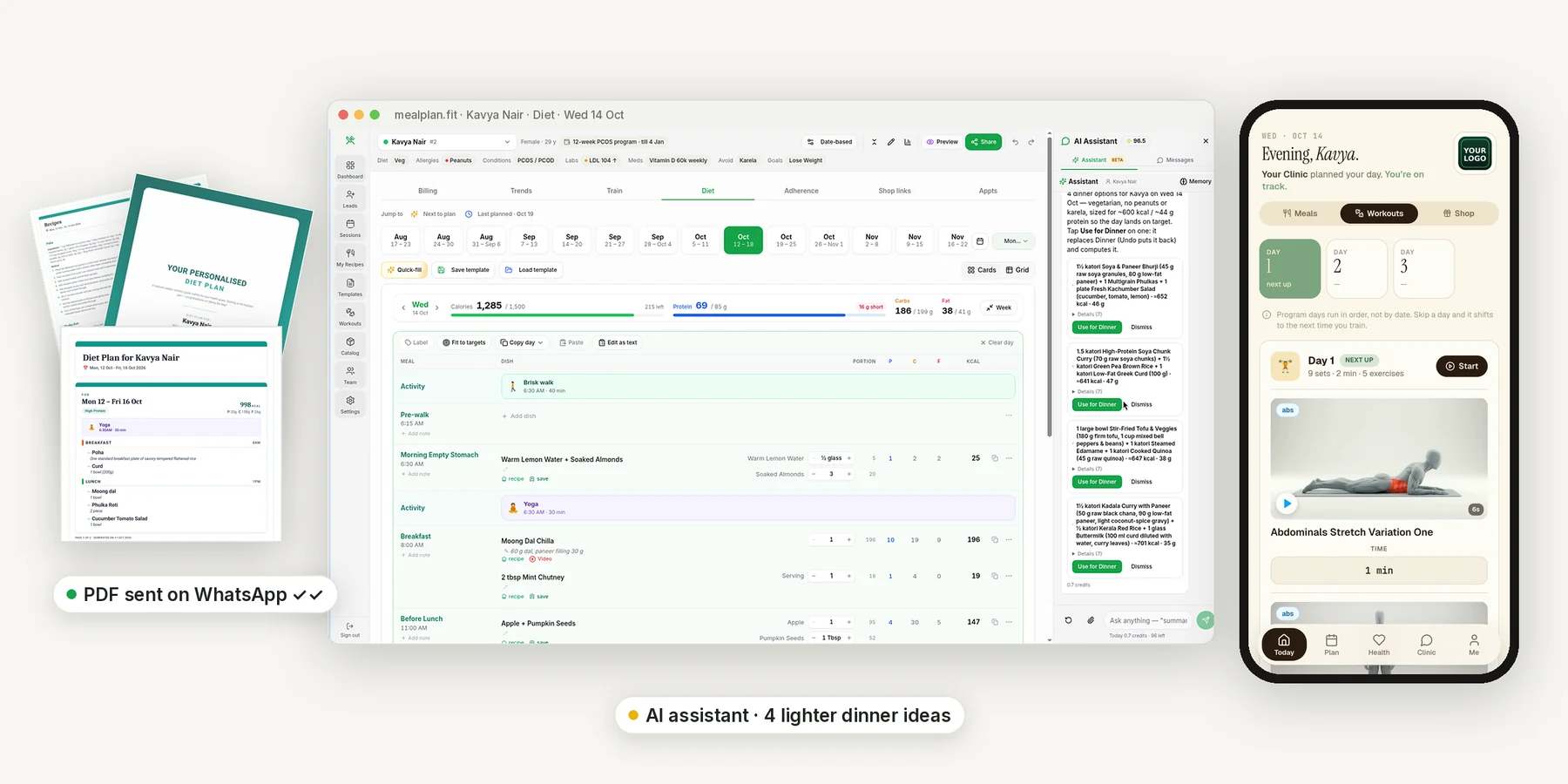Open Settings in the left sidebar
The height and width of the screenshot is (784, 1568).
tap(350, 404)
